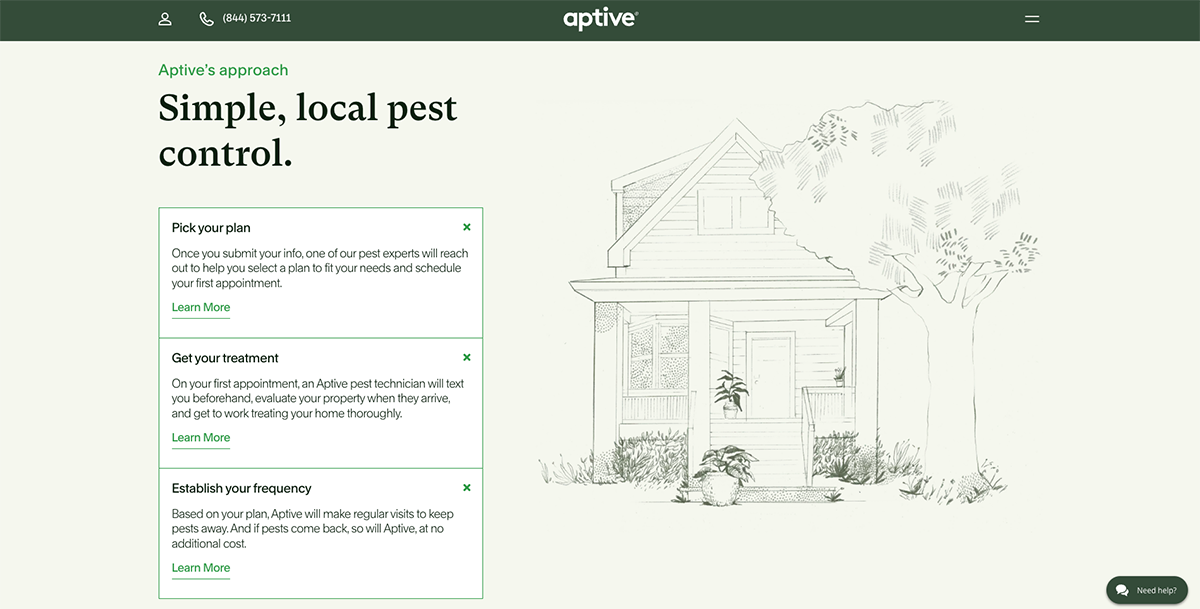Collapse the Pick your plan section

coord(467,227)
